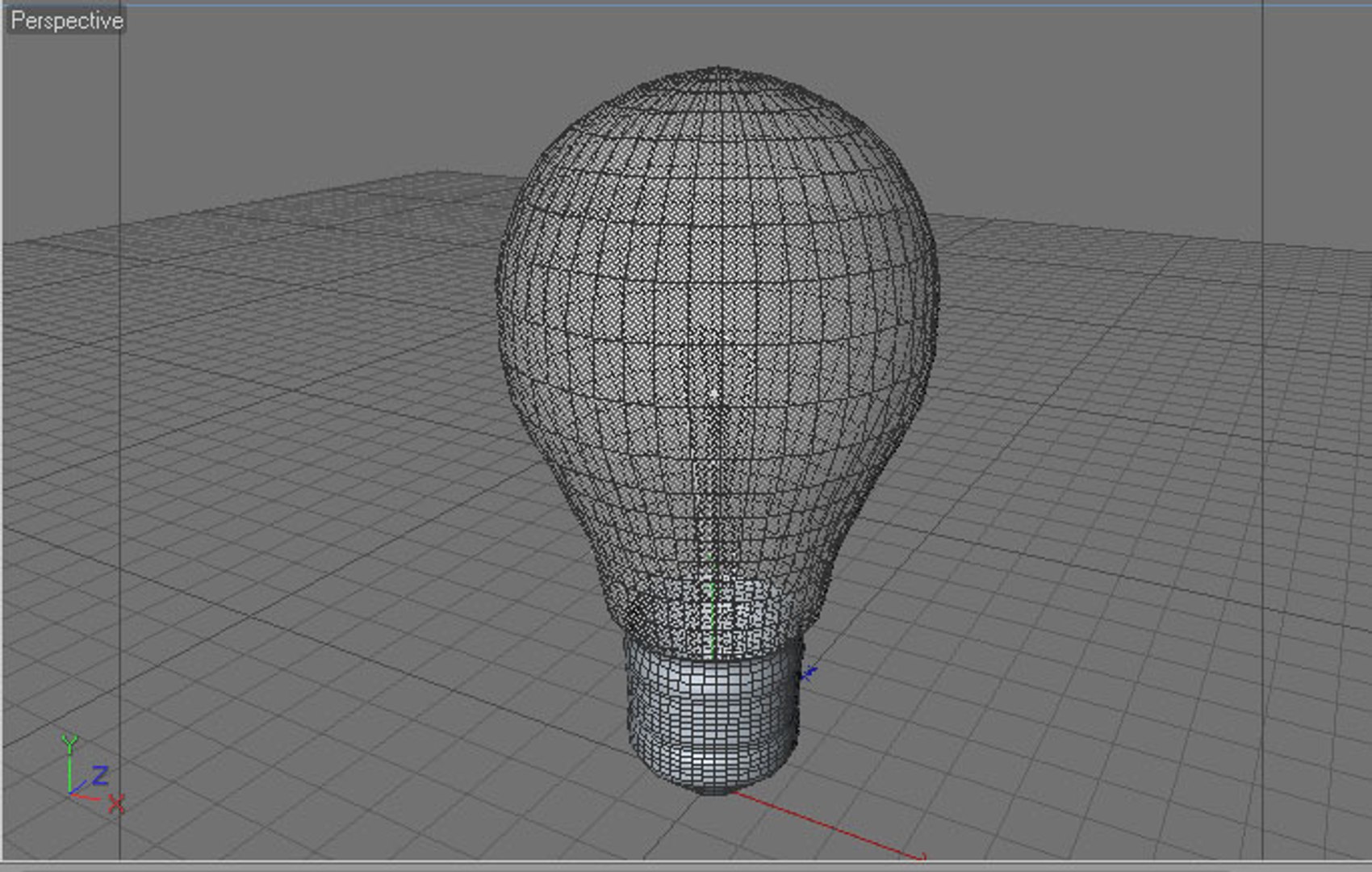Click the XYZ axis orientation gizmo

[92, 773]
